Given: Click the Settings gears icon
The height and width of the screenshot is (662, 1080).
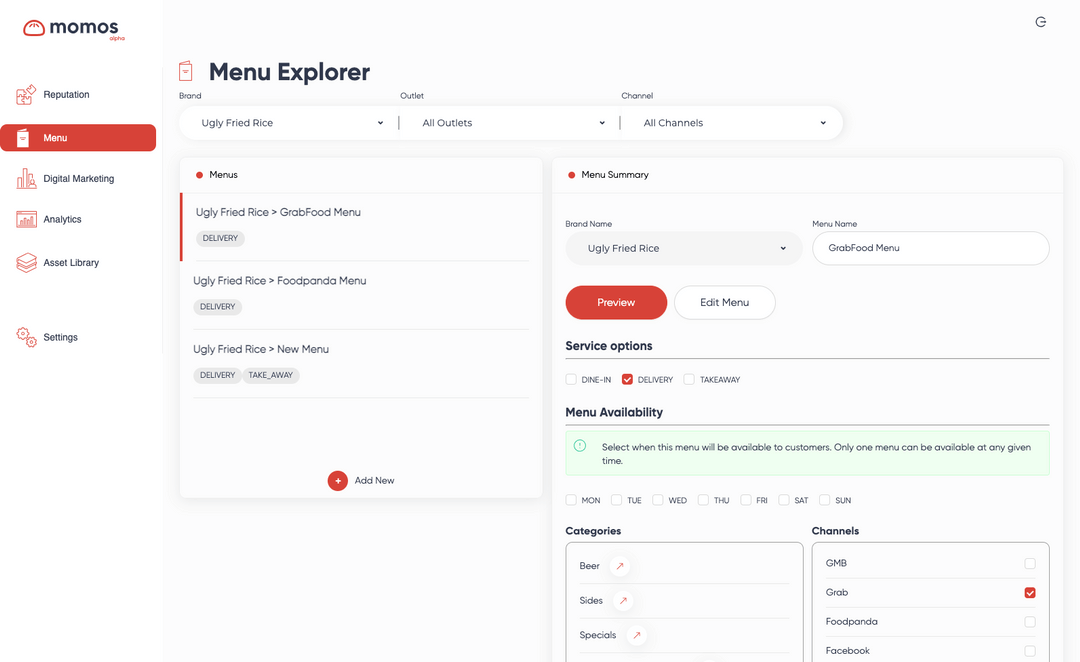Looking at the screenshot, I should pyautogui.click(x=26, y=337).
